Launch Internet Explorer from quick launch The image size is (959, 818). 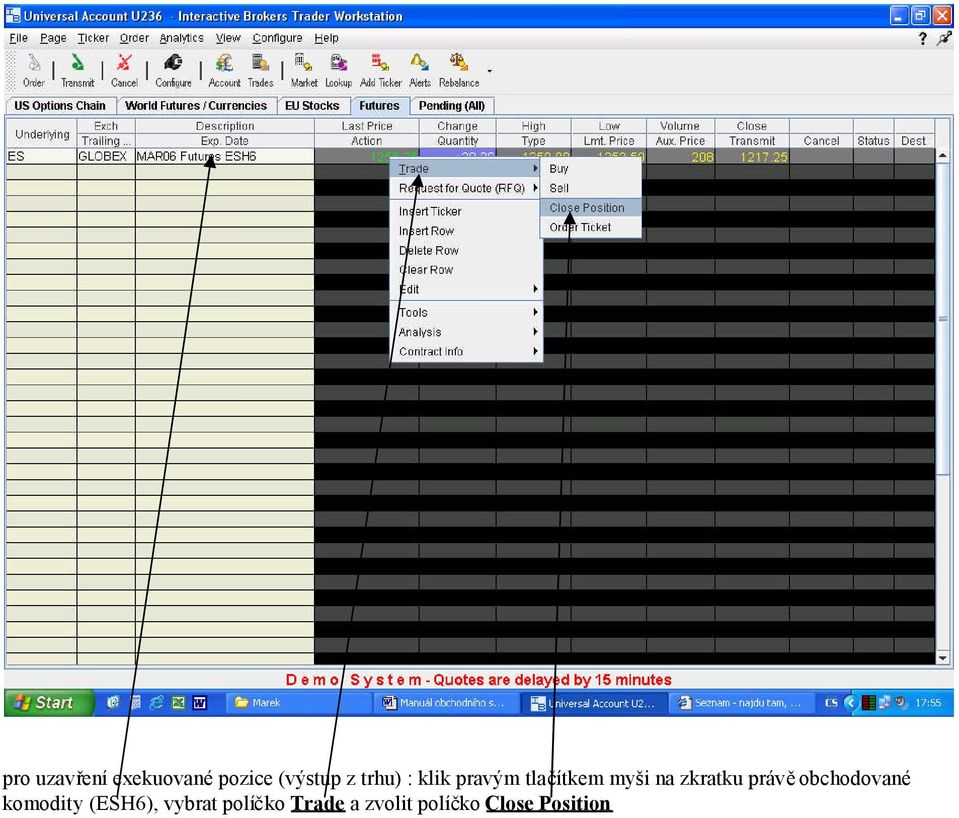click(x=157, y=702)
